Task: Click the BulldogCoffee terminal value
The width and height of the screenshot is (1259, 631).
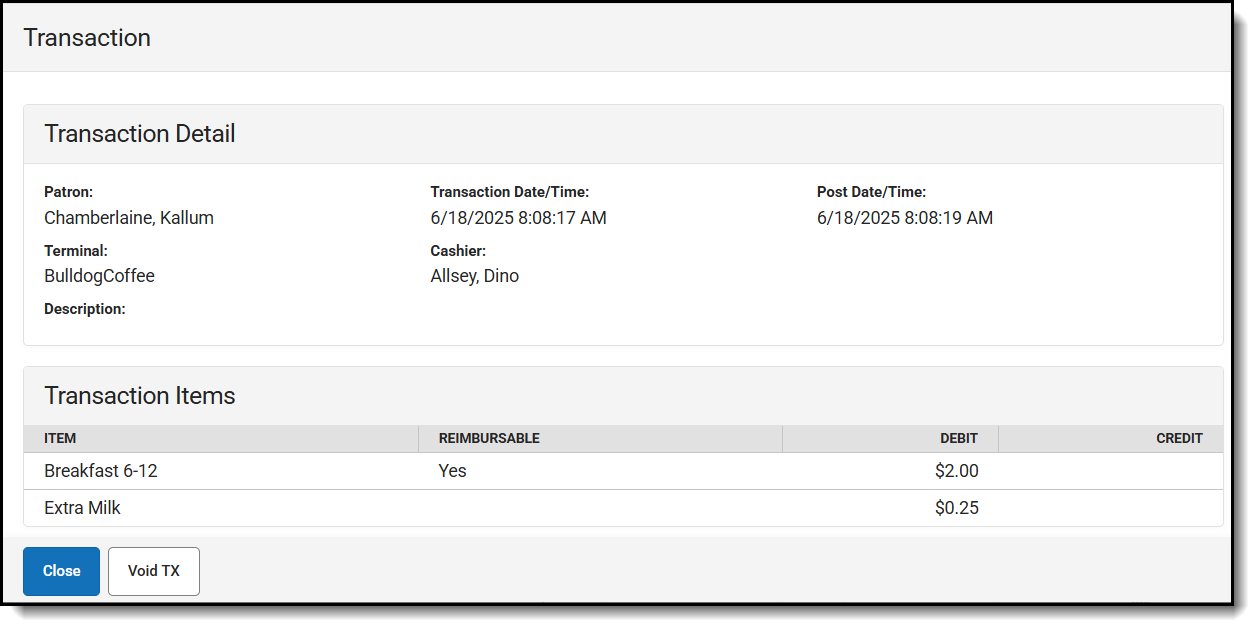Action: [99, 276]
